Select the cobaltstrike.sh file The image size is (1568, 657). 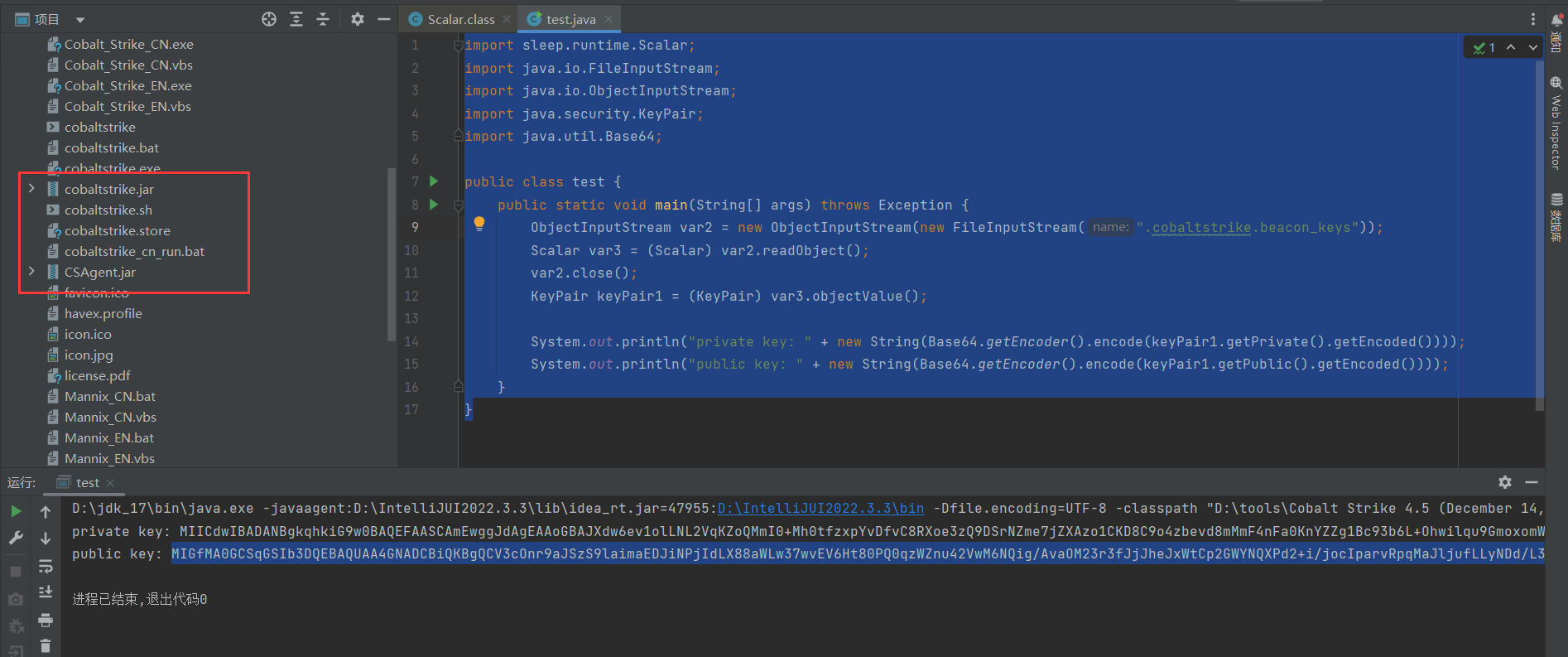point(108,210)
